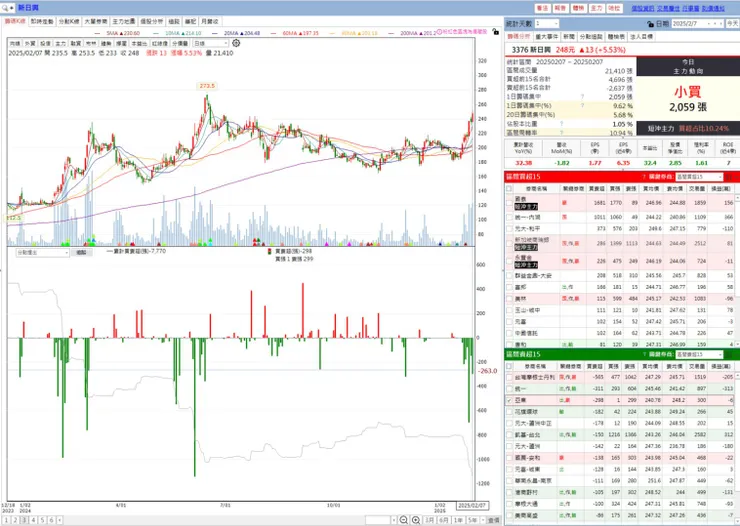Switch to the 法人目標 tab
This screenshot has height=526, width=740.
[x=641, y=37]
